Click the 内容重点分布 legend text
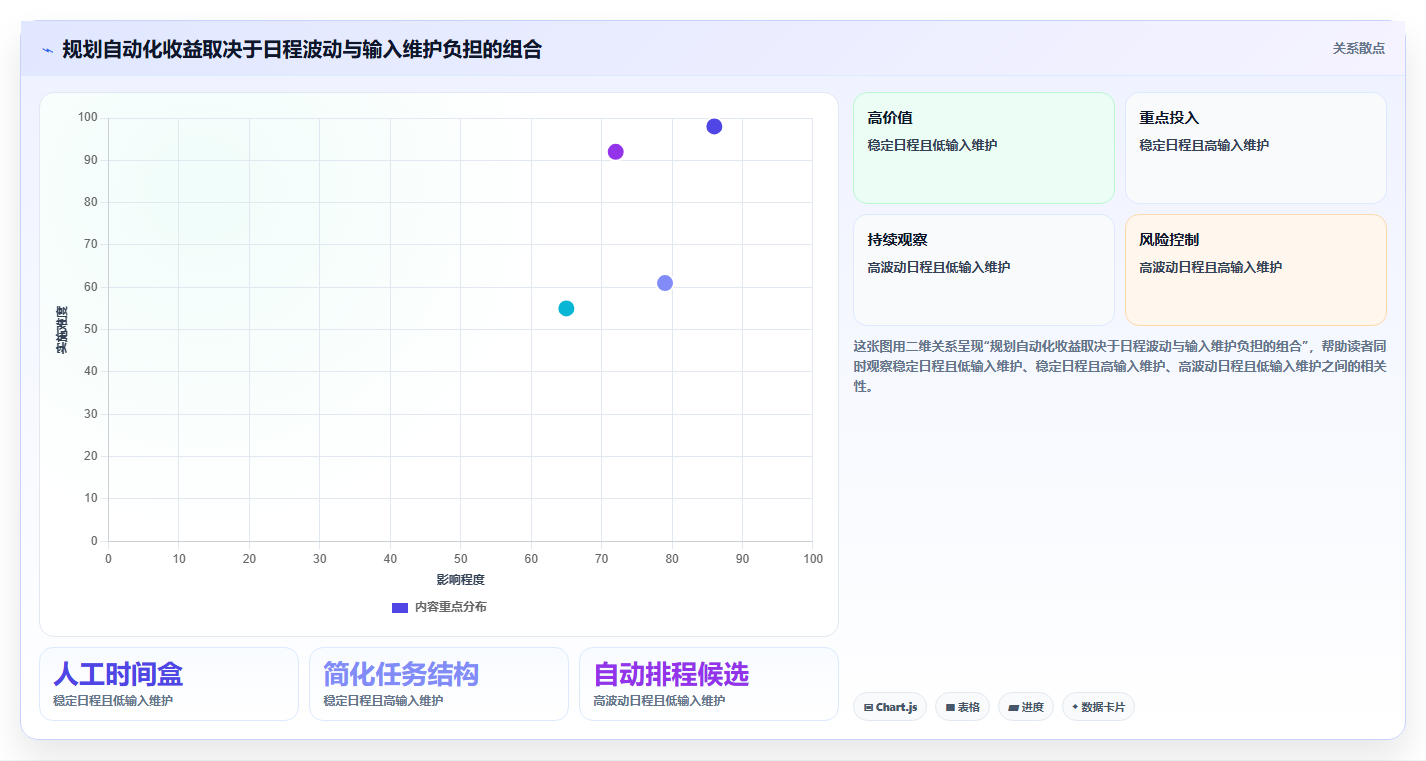Screen dimensions: 1426x761 tap(451, 607)
